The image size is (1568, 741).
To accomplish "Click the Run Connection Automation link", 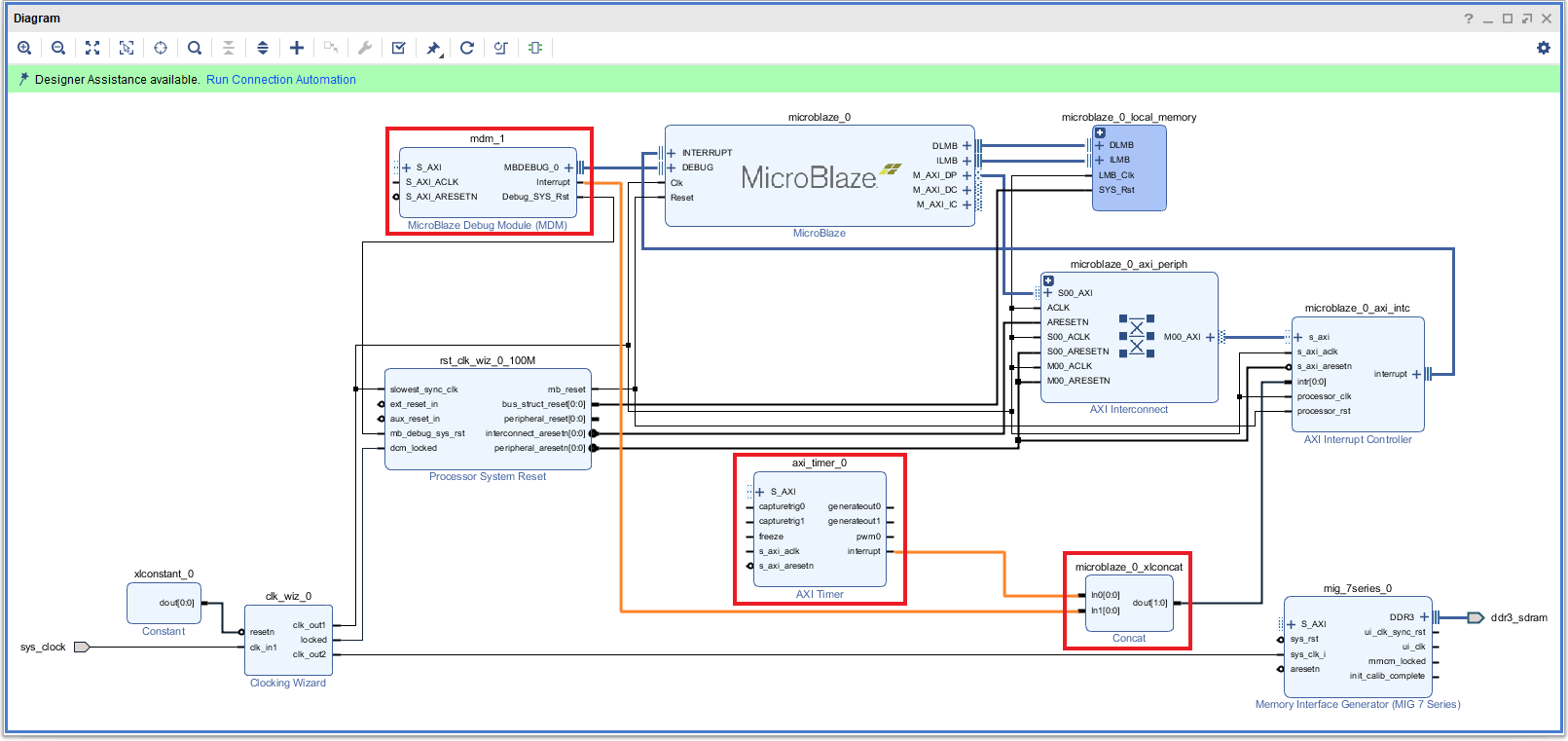I will pos(280,80).
